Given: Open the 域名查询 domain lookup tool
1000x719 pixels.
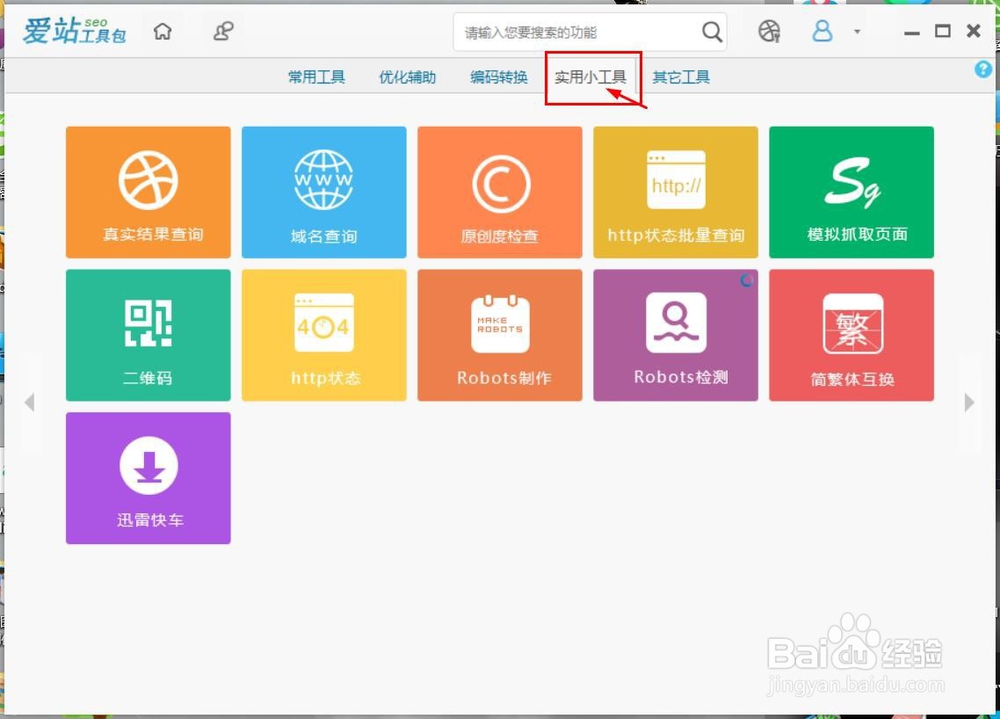Looking at the screenshot, I should [324, 191].
